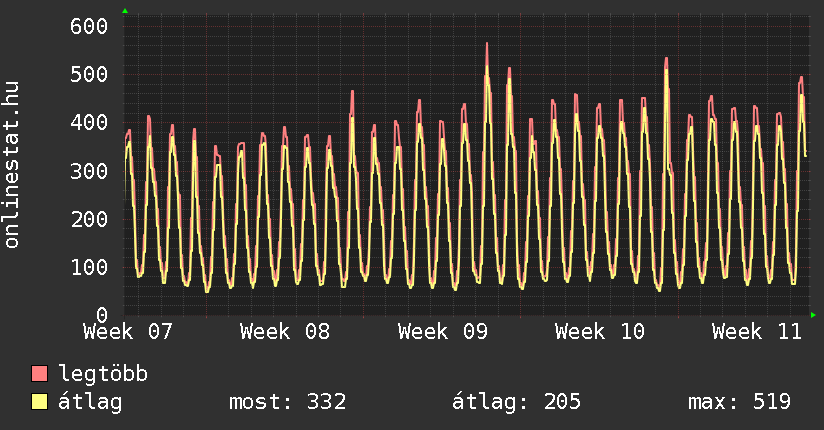The width and height of the screenshot is (824, 430).
Task: Click the 400 y-axis value label
Action: [x=88, y=122]
